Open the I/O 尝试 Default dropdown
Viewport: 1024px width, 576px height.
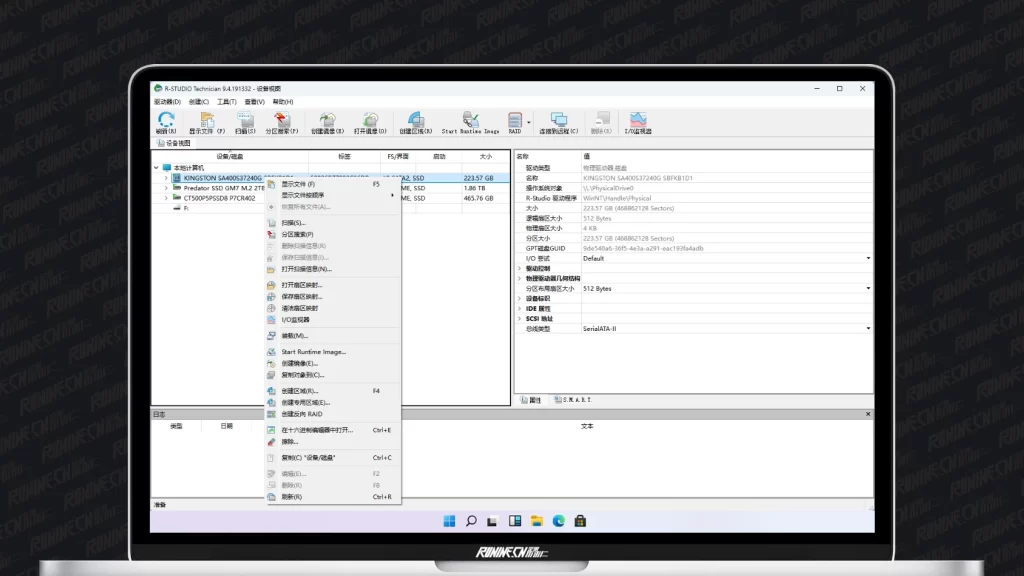[867, 258]
